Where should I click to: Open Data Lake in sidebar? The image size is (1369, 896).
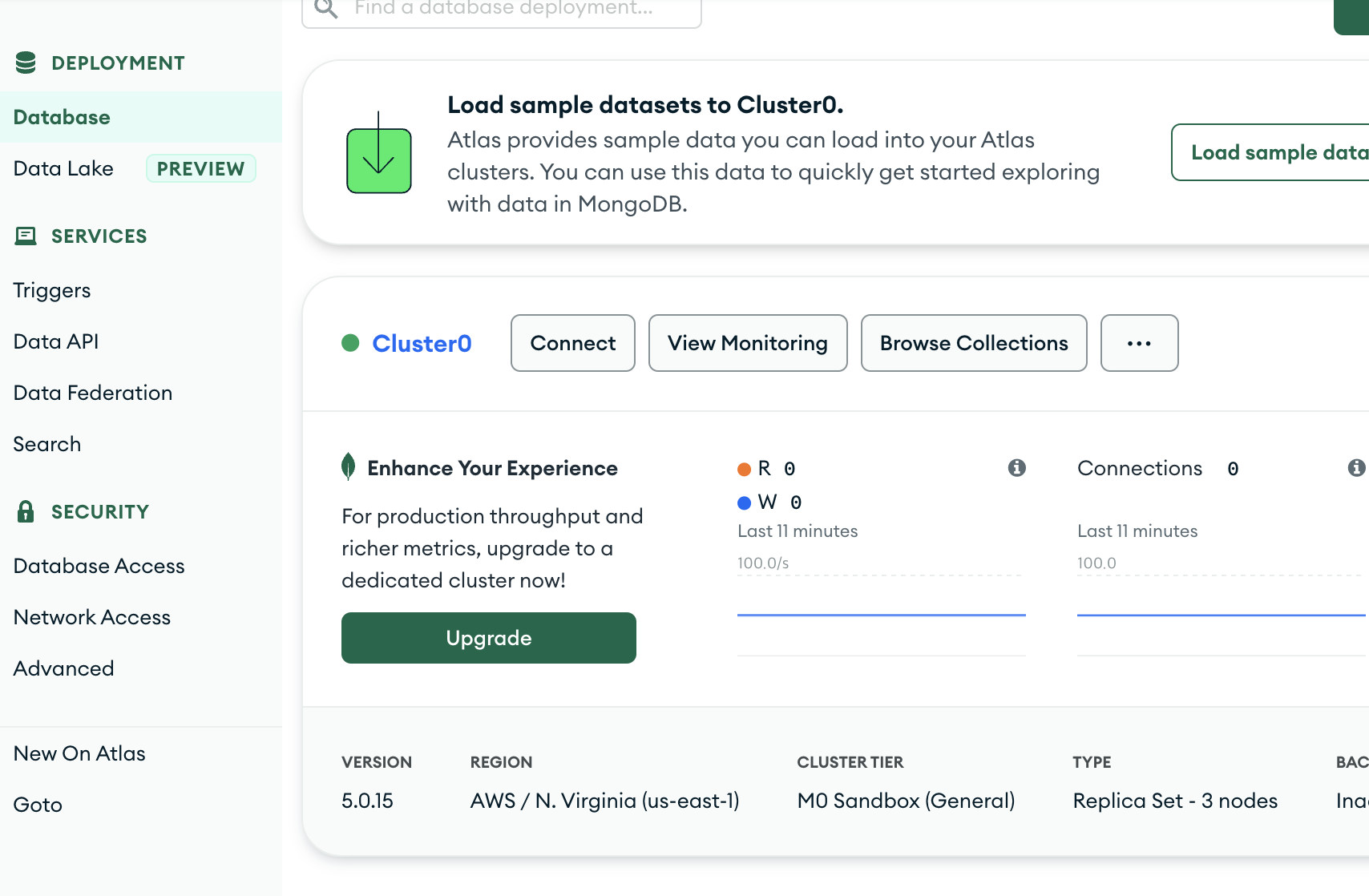[63, 168]
